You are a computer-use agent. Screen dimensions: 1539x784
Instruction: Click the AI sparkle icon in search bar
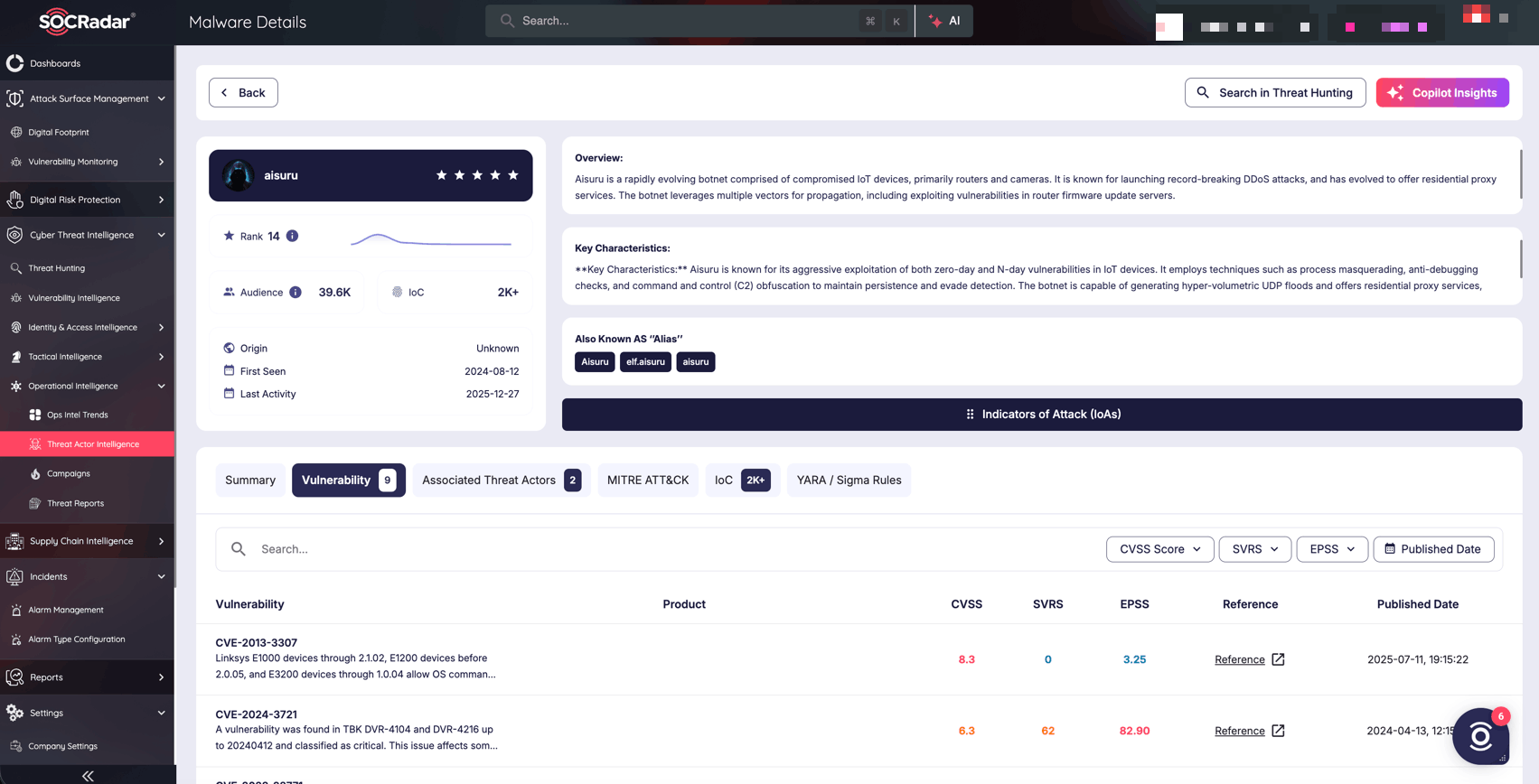(x=935, y=21)
